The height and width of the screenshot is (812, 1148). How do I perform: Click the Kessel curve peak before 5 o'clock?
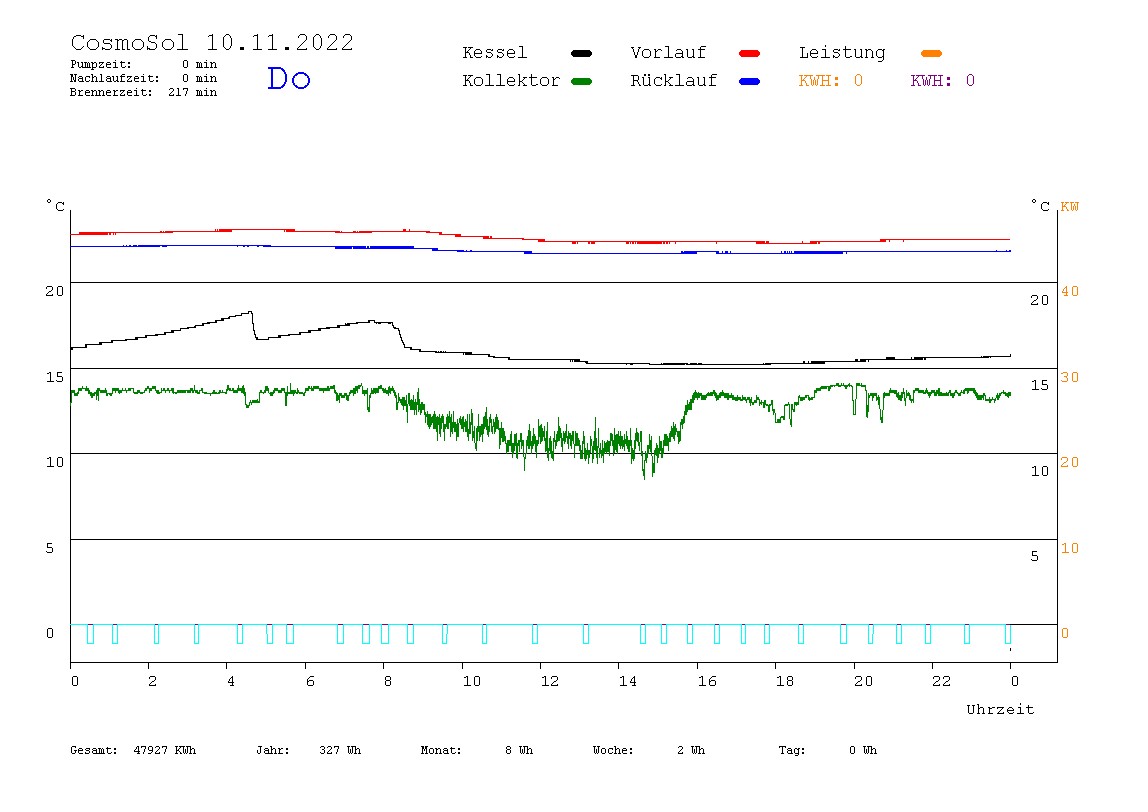[x=250, y=313]
